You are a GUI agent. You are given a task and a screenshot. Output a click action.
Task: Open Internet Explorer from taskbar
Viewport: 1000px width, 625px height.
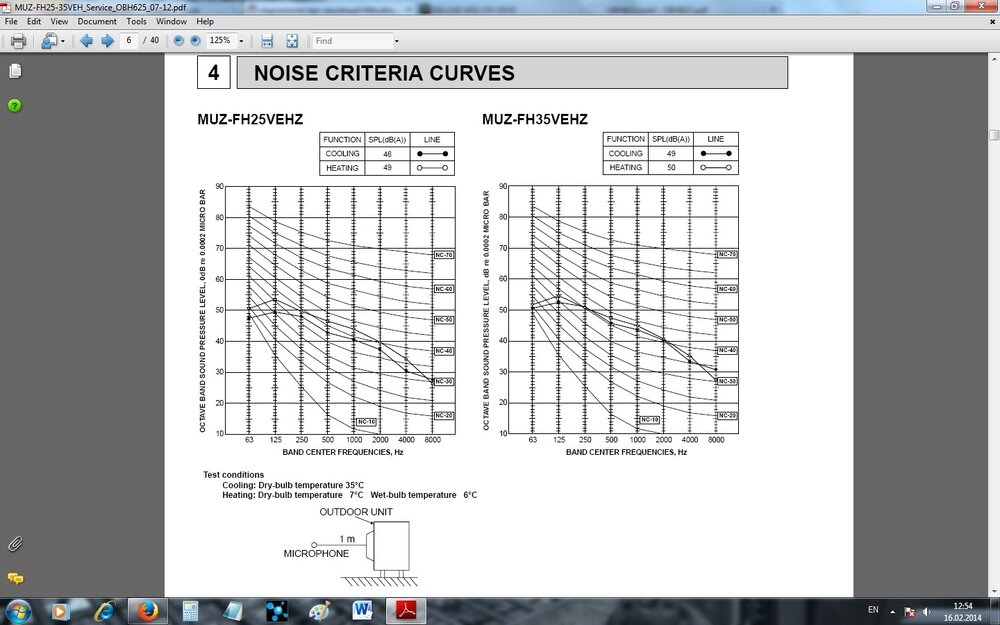(105, 612)
